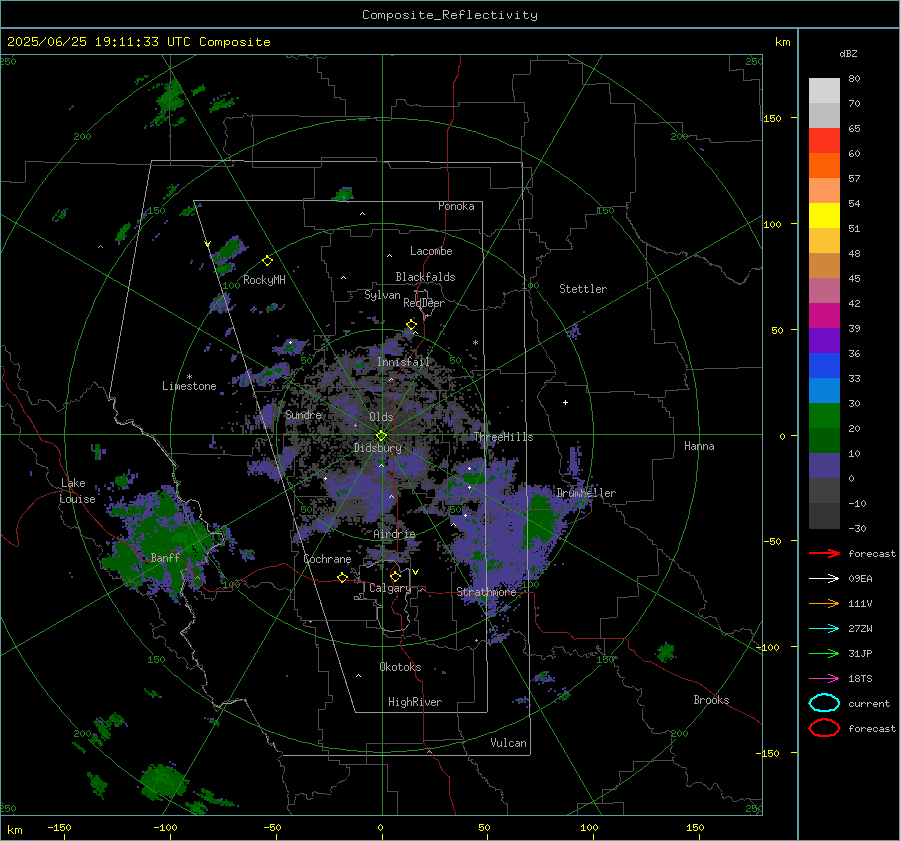Click the orange 111V arrow icon
This screenshot has width=900, height=841.
click(x=824, y=603)
